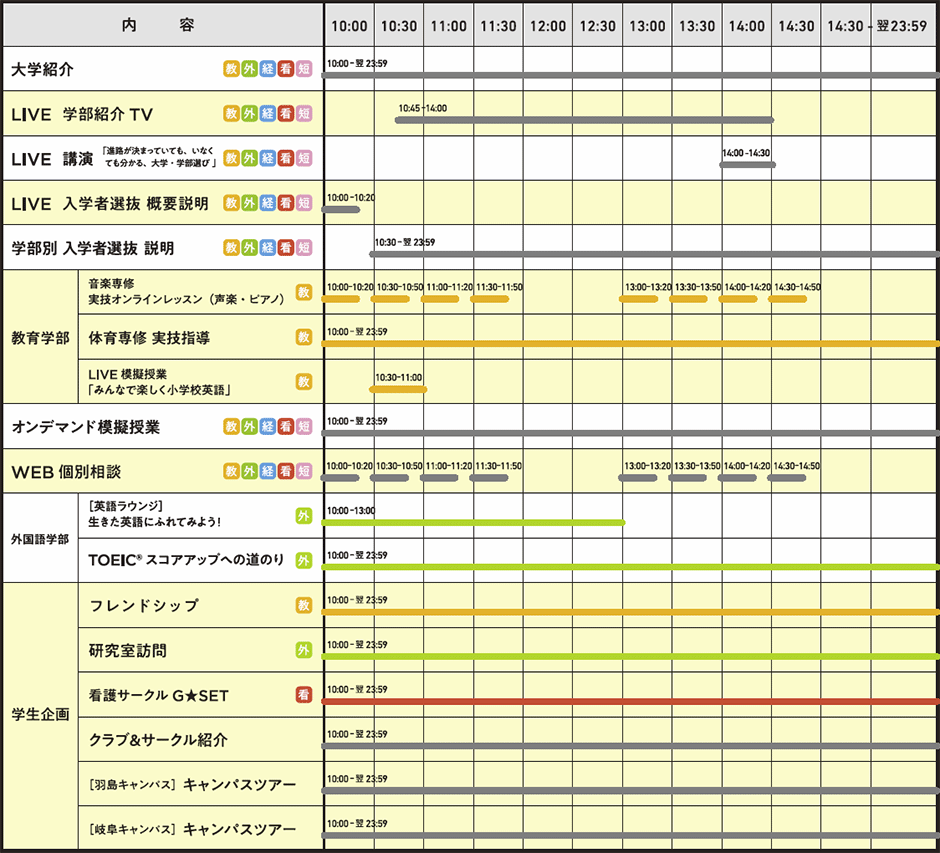Click the red 看 badge in 大学紹介 row
The image size is (940, 853).
(286, 69)
